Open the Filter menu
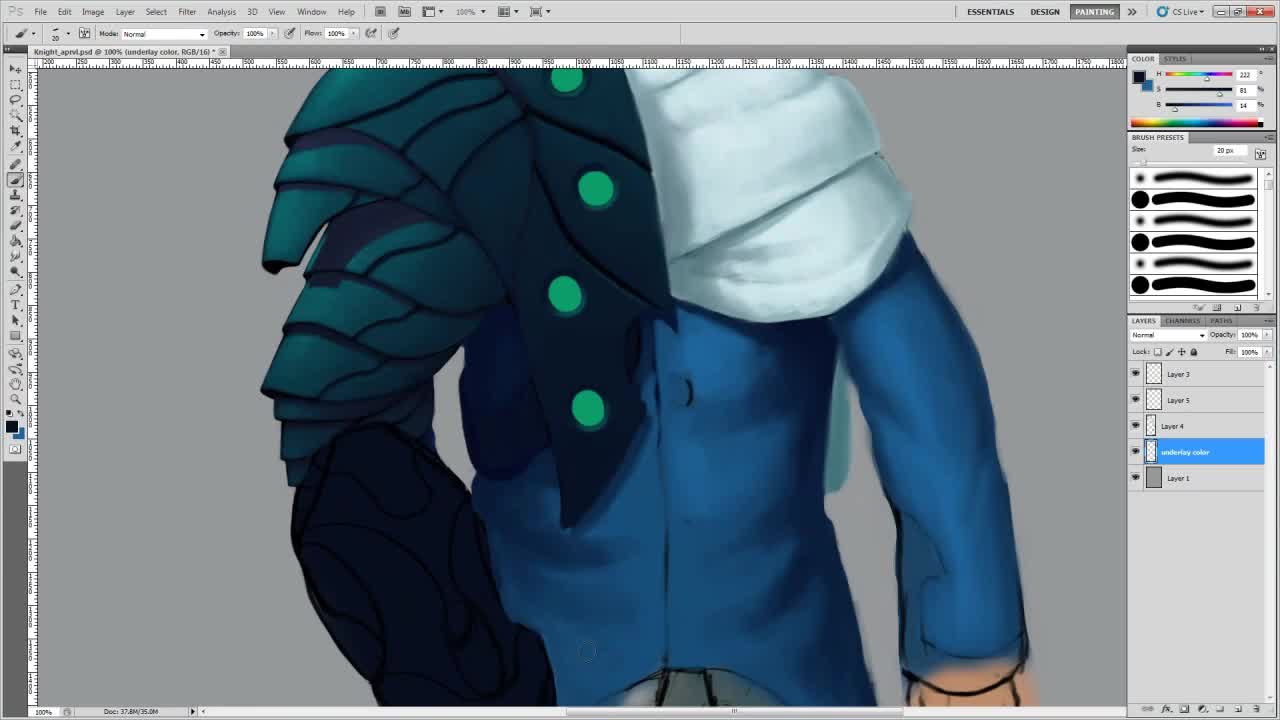The height and width of the screenshot is (720, 1280). pyautogui.click(x=187, y=11)
